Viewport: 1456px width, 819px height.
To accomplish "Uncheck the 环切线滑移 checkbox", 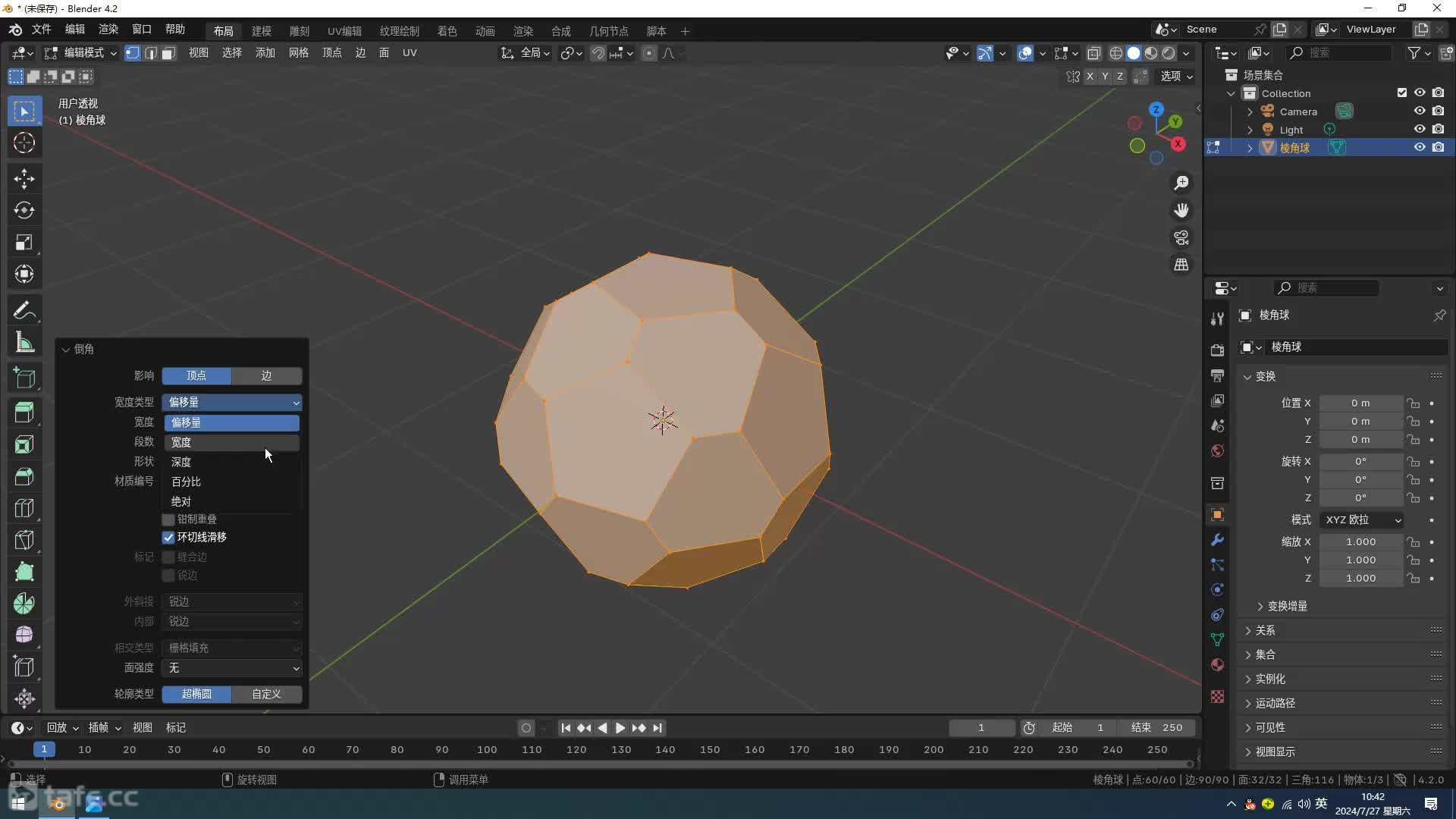I will pos(168,538).
